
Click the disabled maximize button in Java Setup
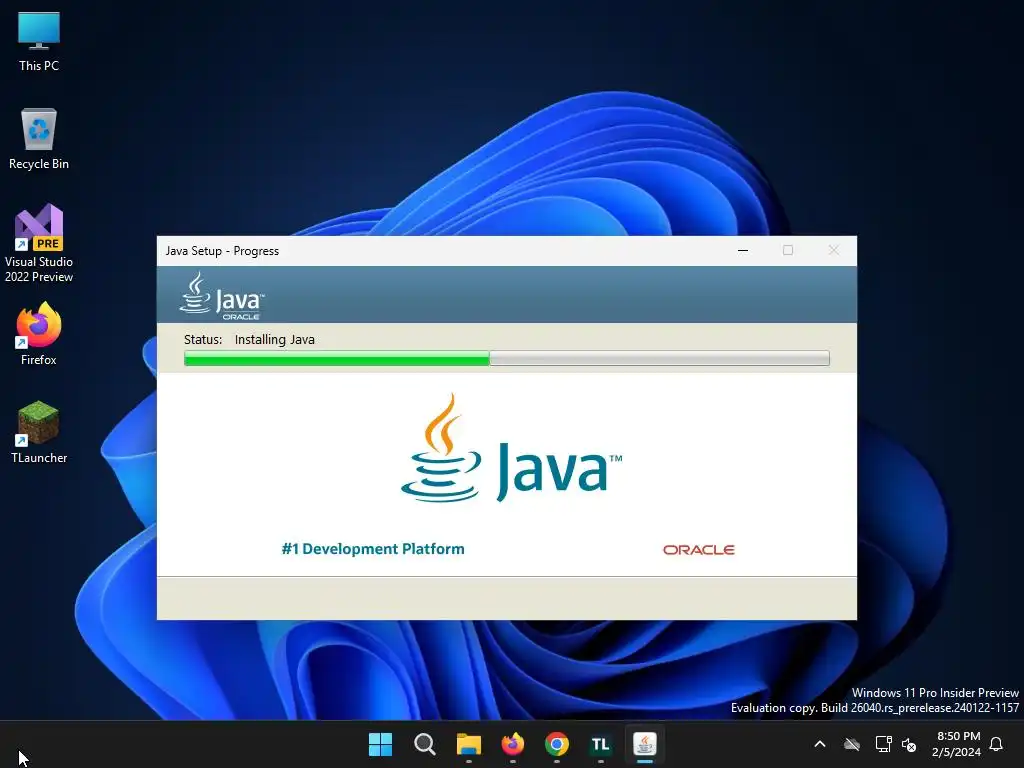click(x=788, y=250)
